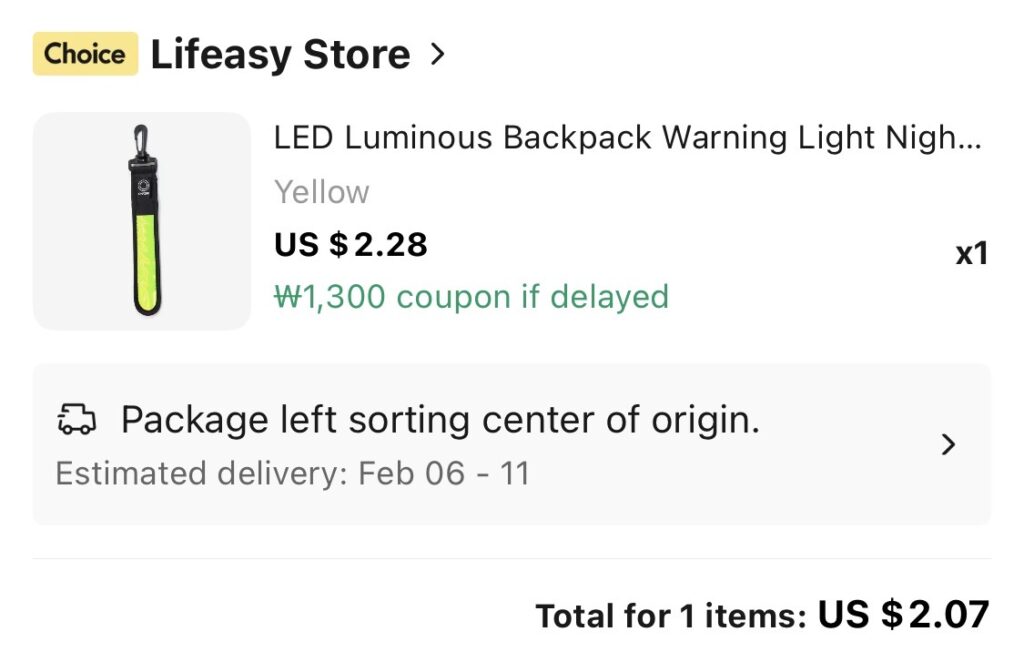Open the Package left sorting center status
Screen dimensions: 1024x662
(440, 421)
